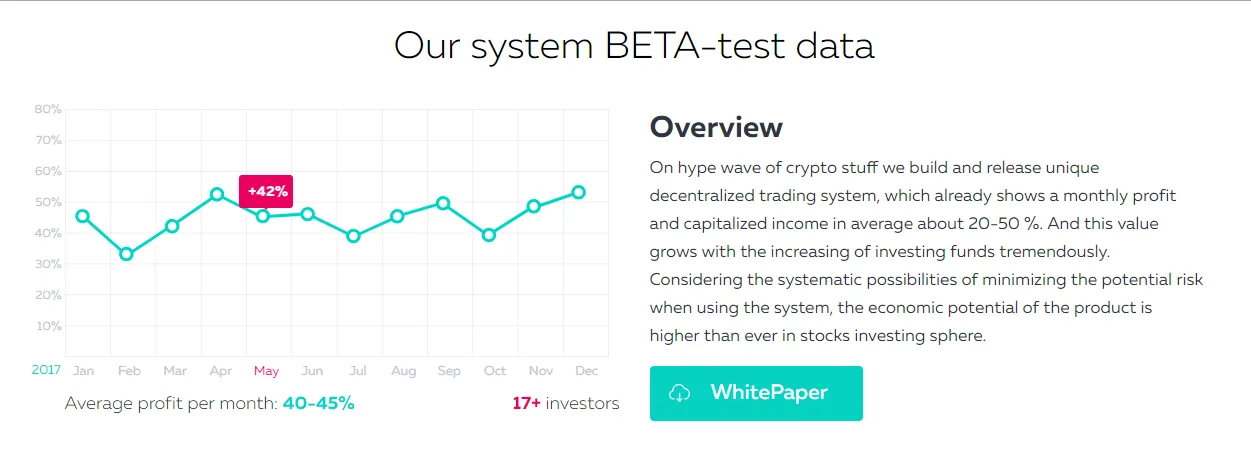This screenshot has width=1251, height=462.
Task: Click the 17+ investors text
Action: pos(566,404)
